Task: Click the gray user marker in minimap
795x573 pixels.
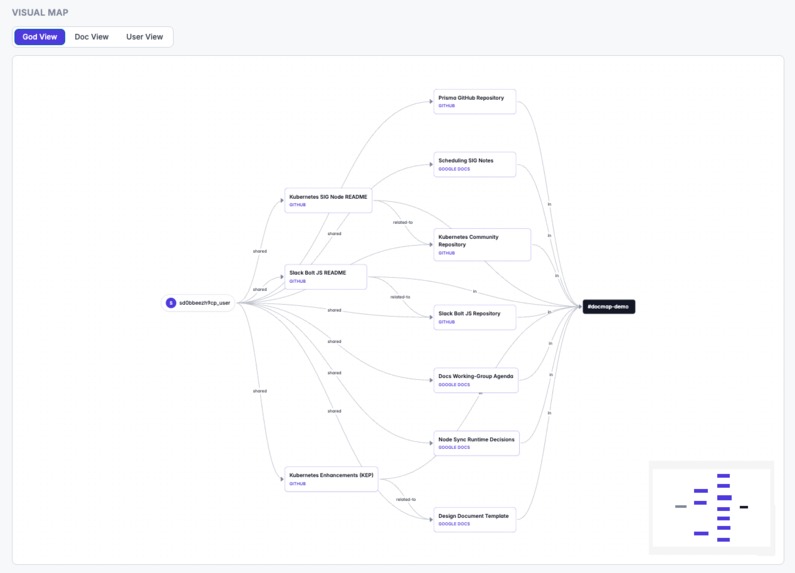Action: [x=681, y=507]
